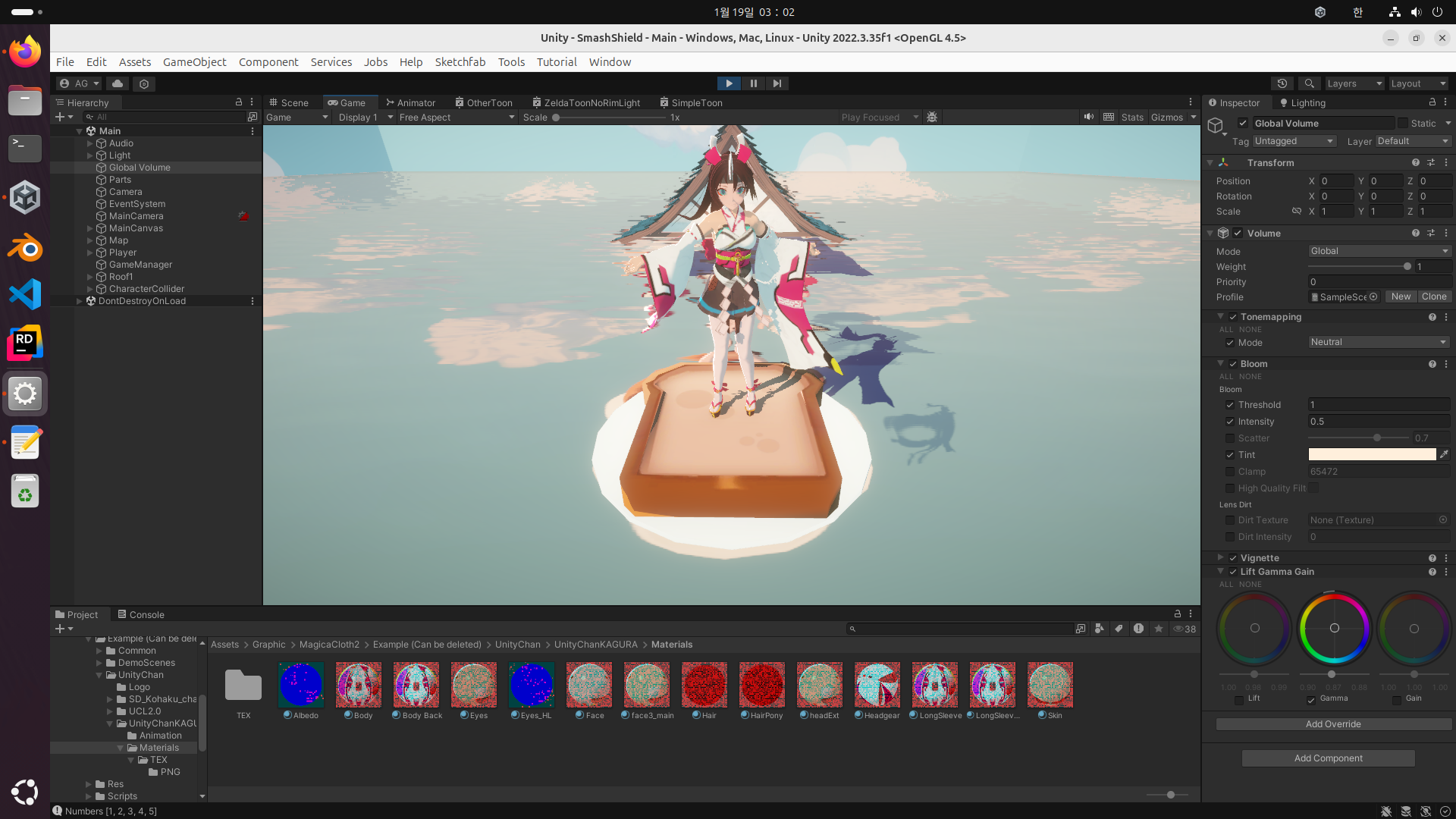Click the Bloom Intensity value field

[x=1379, y=422]
